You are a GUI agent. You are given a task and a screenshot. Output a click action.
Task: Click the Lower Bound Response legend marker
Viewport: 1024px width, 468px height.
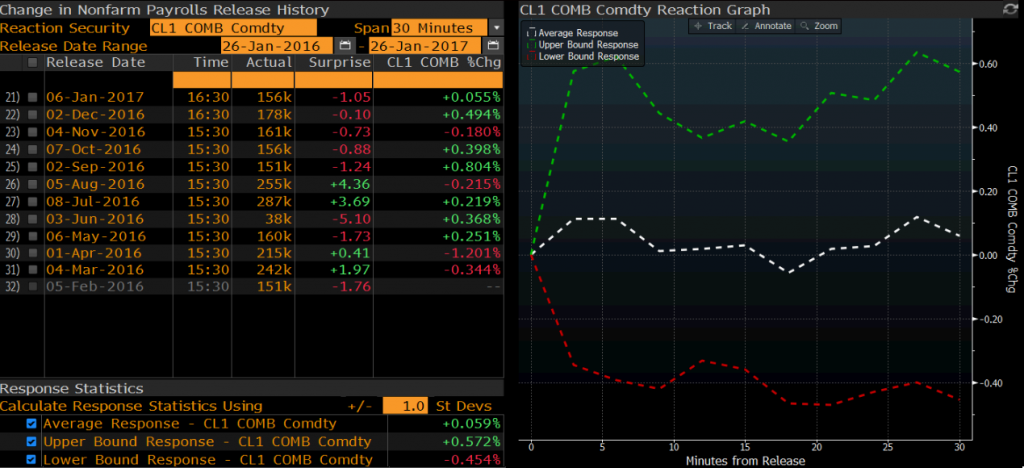coord(532,56)
